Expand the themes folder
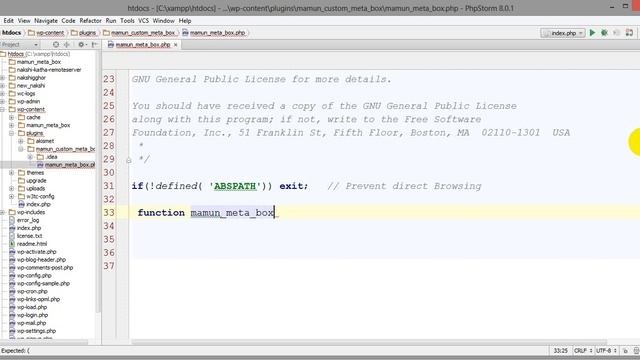The height and width of the screenshot is (360, 640). tap(11, 173)
